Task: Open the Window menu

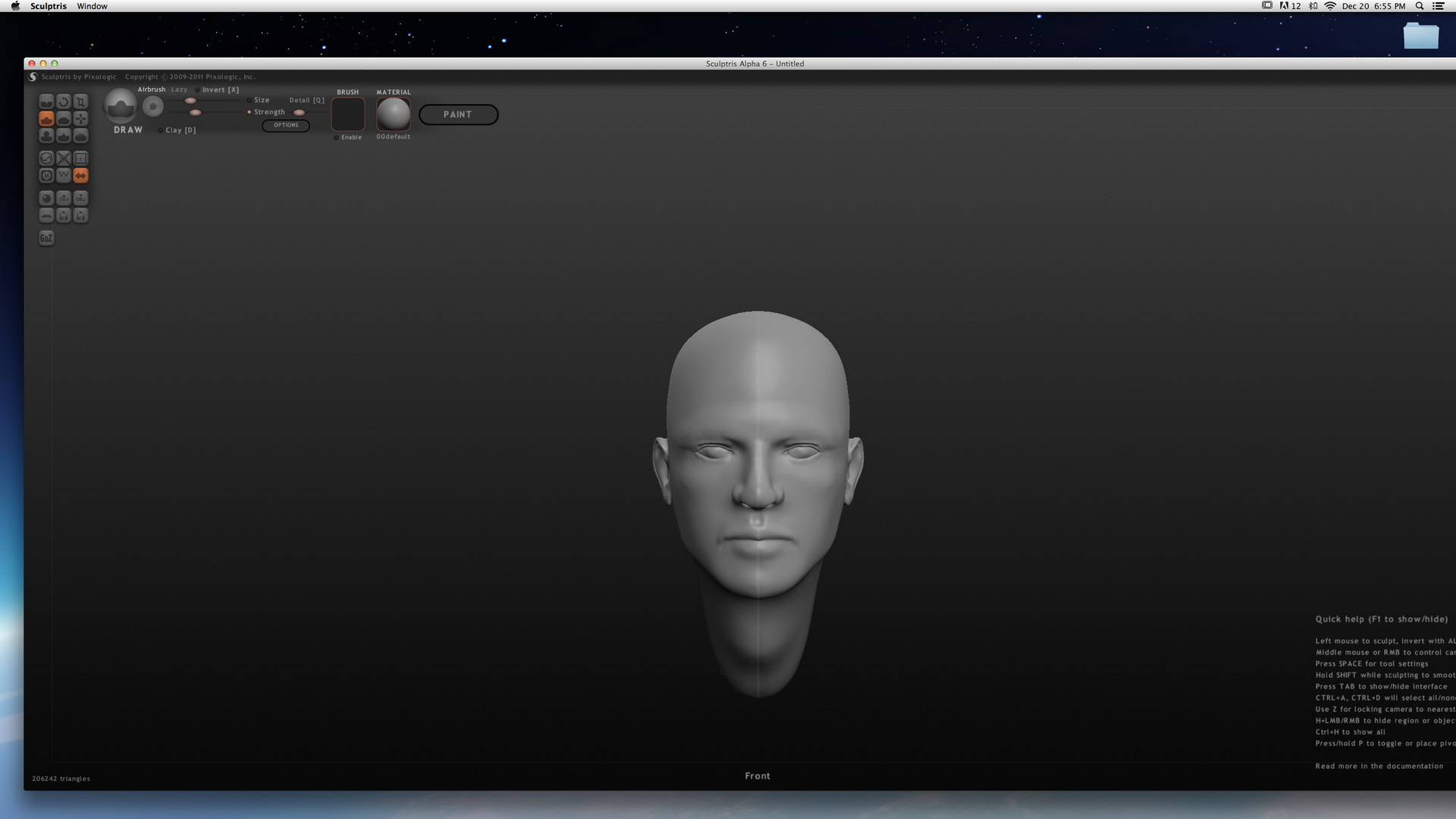Action: (92, 6)
